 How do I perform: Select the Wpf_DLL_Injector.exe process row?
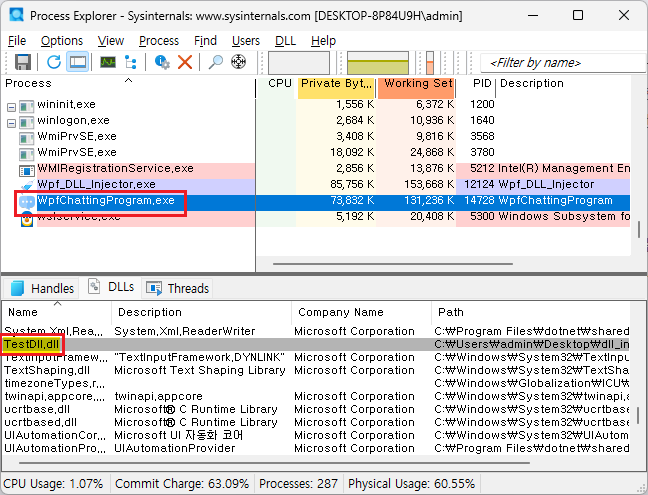pos(96,184)
